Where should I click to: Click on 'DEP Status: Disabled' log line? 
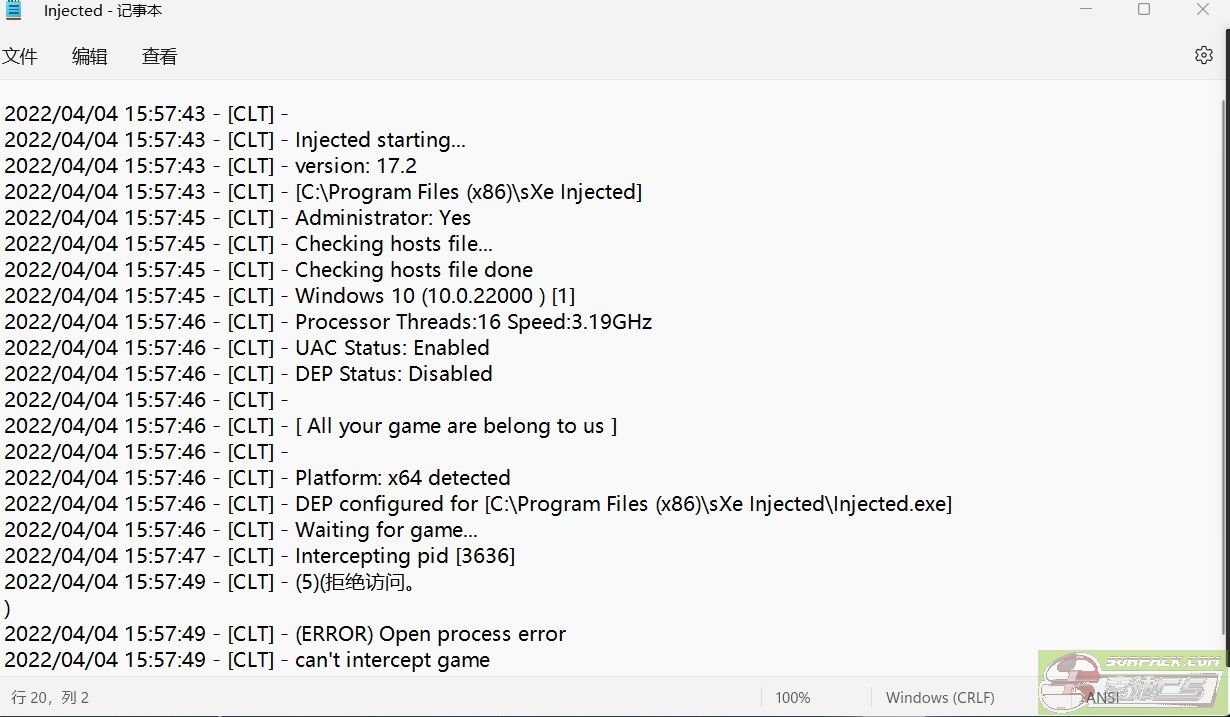click(x=393, y=374)
